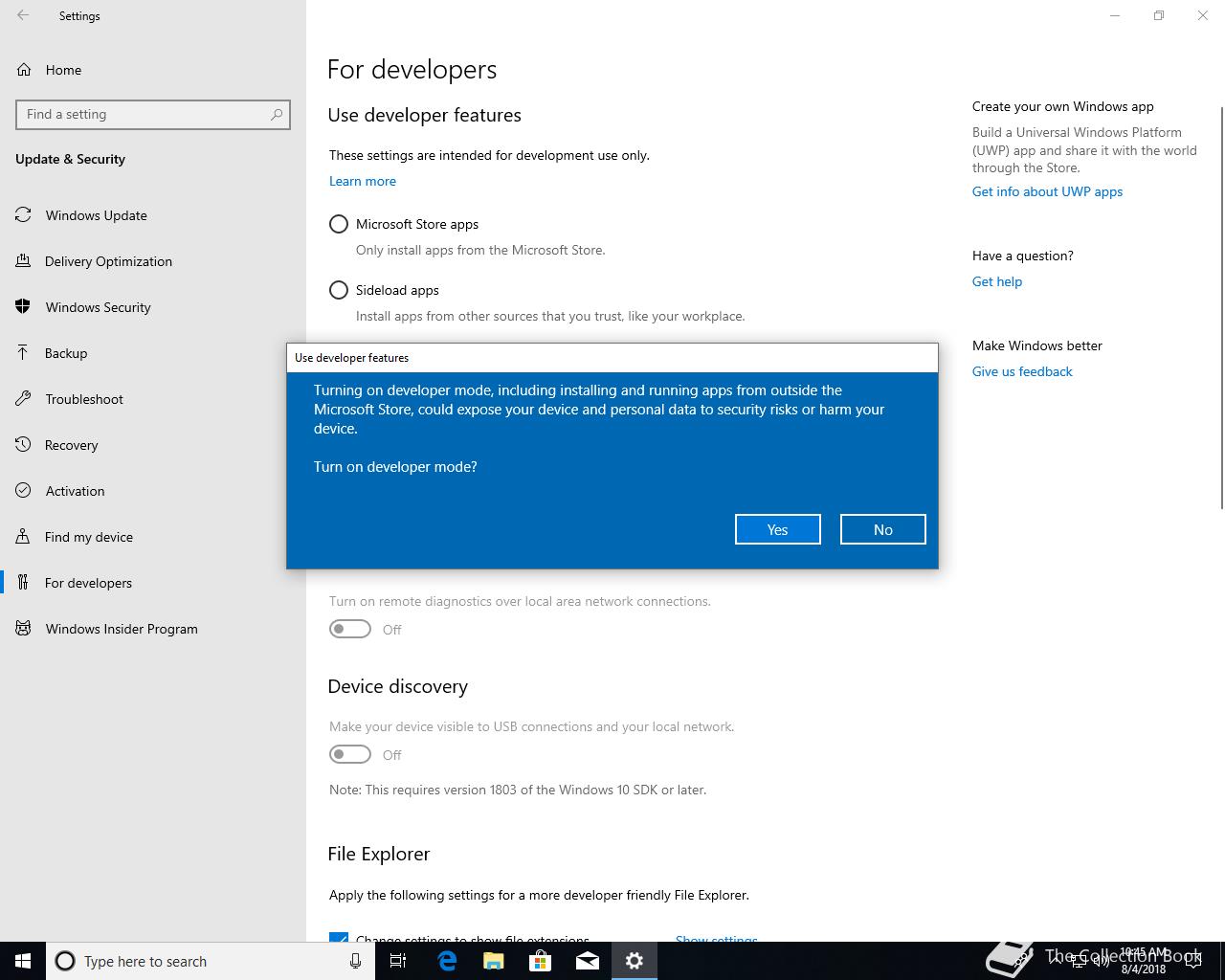Go back with the Settings back arrow
Screen dimensions: 1225x980
[x=23, y=15]
